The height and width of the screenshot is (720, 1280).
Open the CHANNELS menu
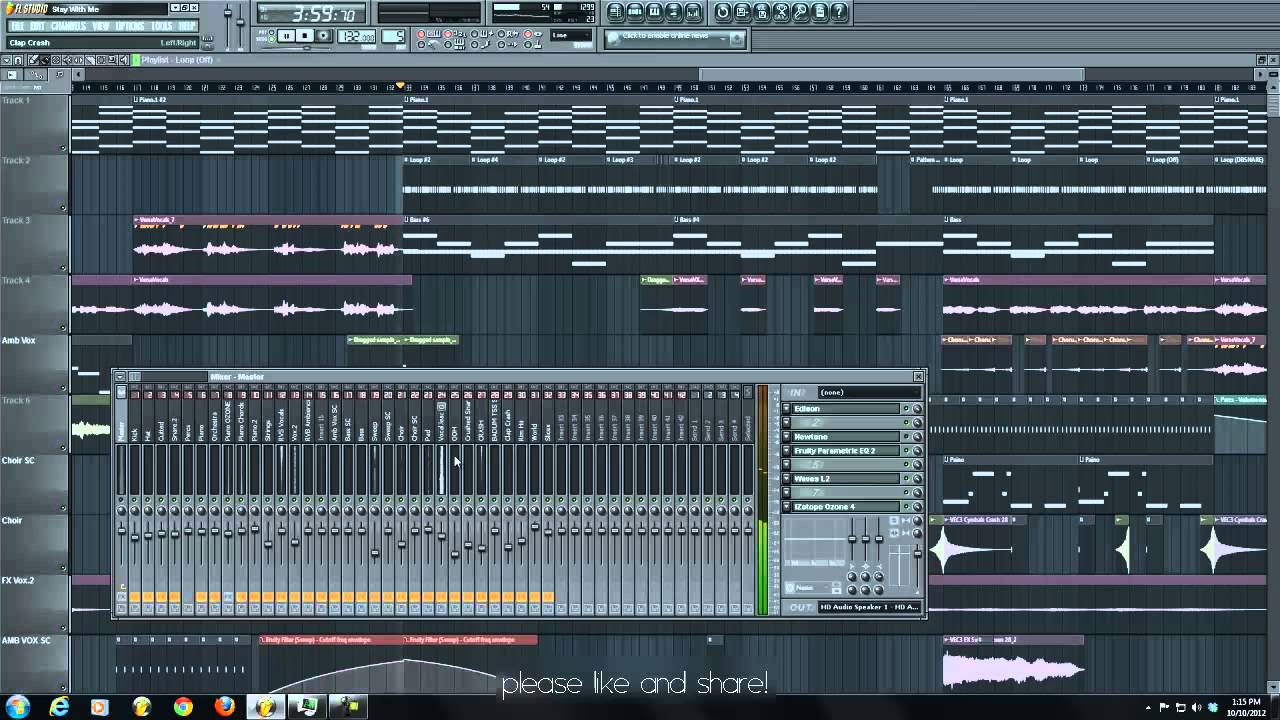[69, 26]
